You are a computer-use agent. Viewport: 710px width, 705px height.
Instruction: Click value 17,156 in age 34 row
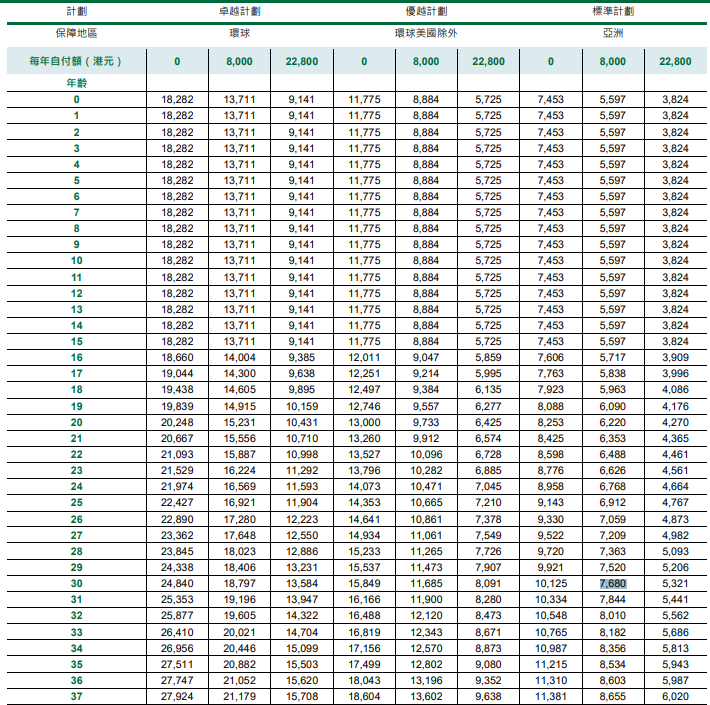(364, 648)
